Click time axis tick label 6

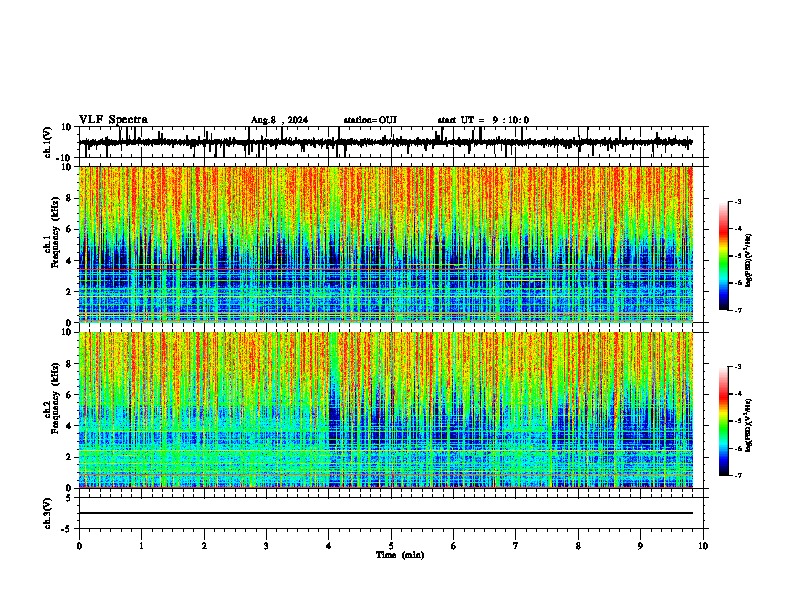pyautogui.click(x=454, y=546)
